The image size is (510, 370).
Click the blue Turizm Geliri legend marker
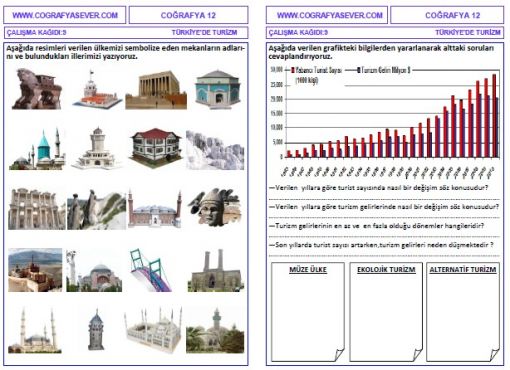coord(359,70)
